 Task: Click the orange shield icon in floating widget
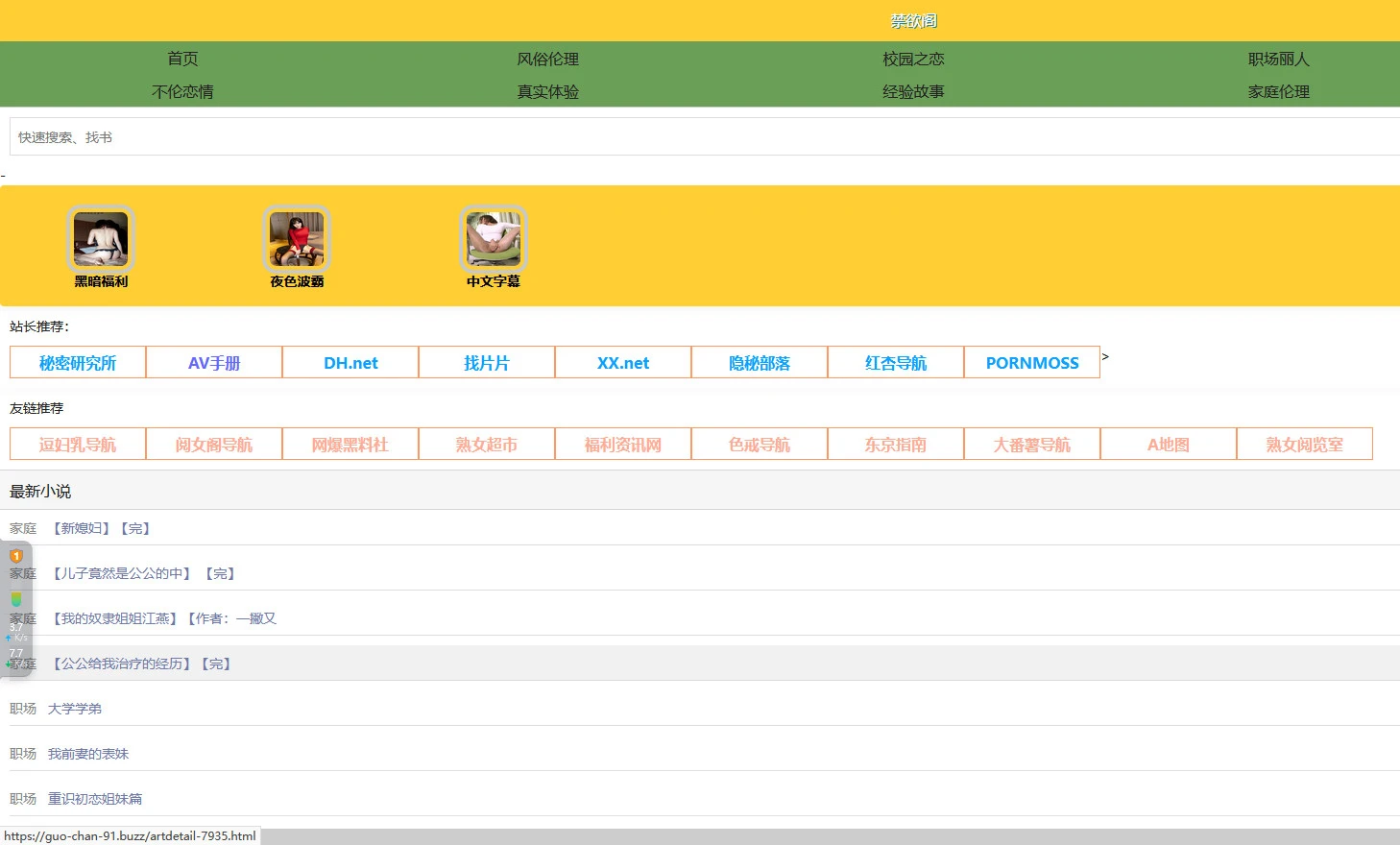(x=16, y=556)
